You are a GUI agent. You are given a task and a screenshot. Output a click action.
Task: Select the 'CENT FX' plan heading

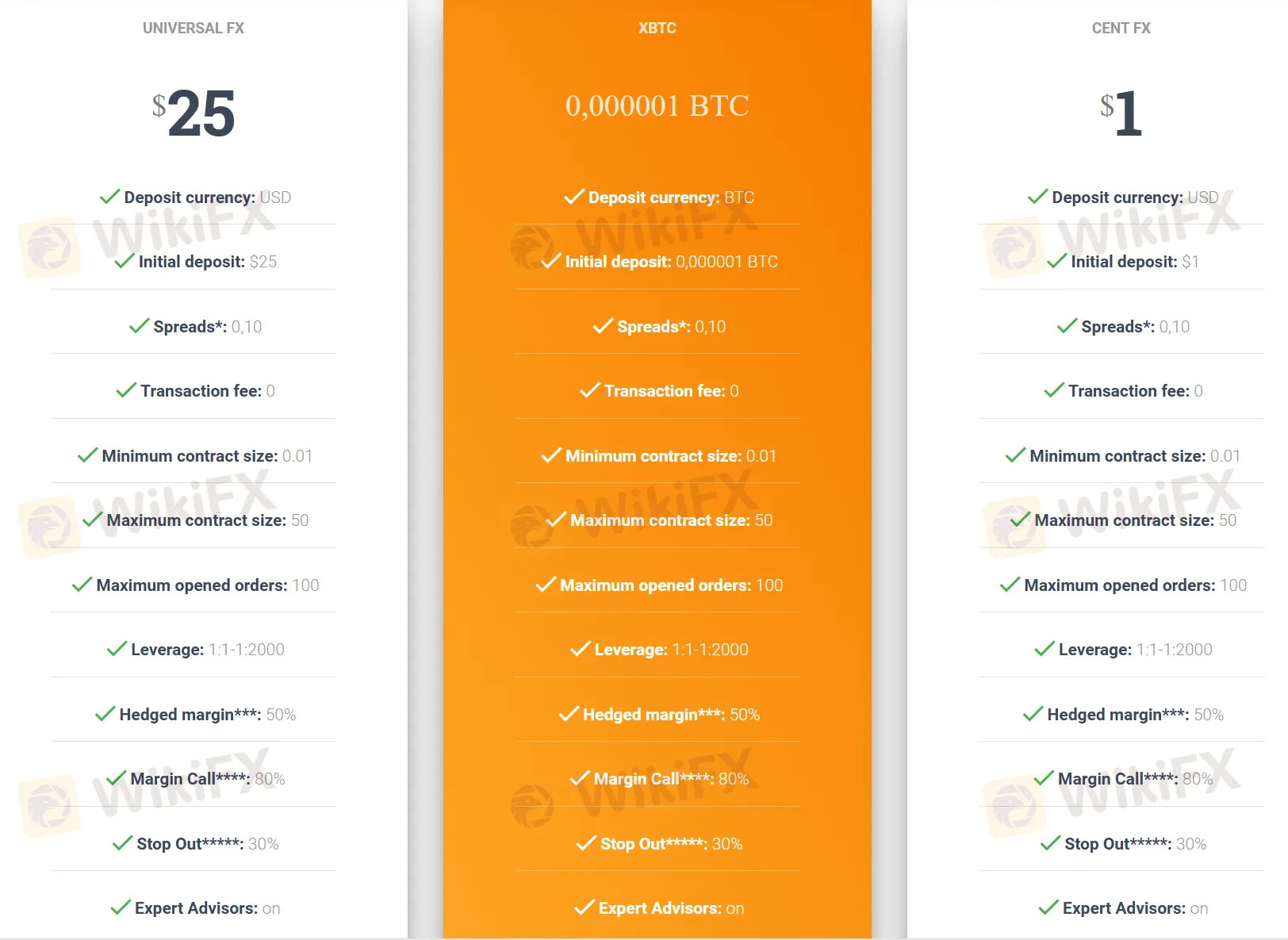[x=1121, y=28]
